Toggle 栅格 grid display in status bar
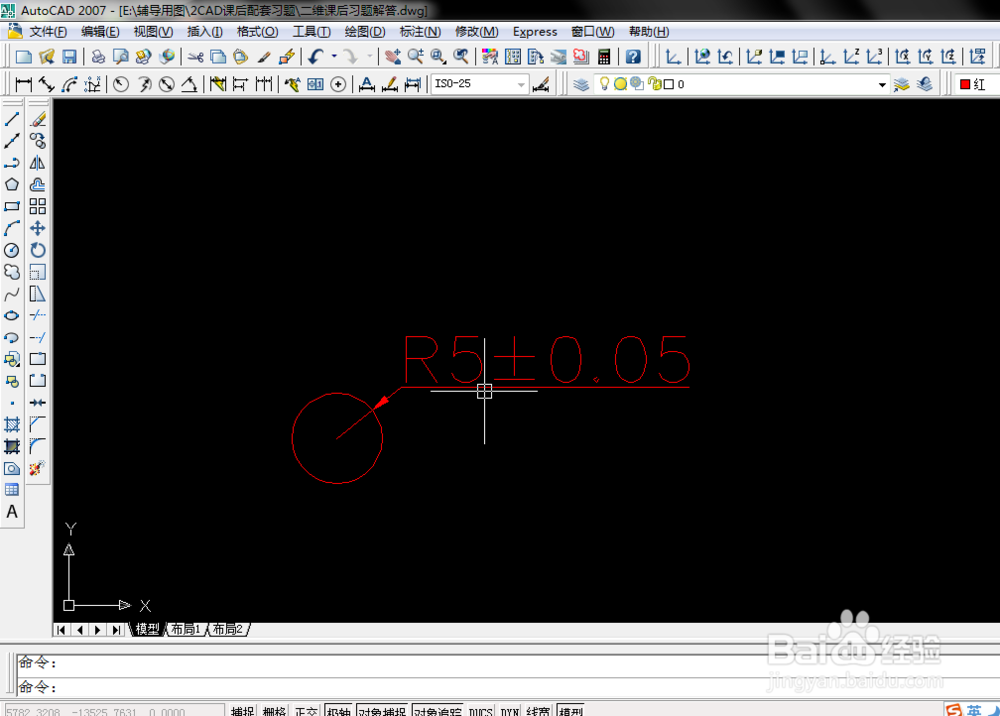Image resolution: width=1000 pixels, height=716 pixels. (274, 711)
